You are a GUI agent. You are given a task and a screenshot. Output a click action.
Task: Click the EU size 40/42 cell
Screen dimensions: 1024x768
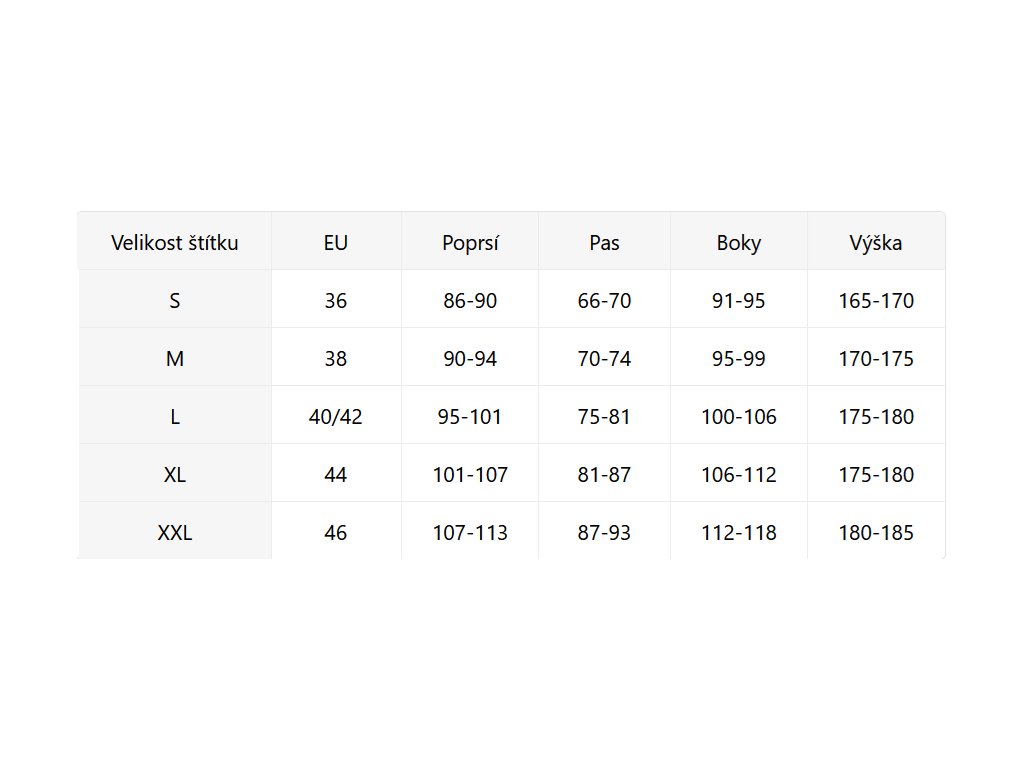coord(336,416)
